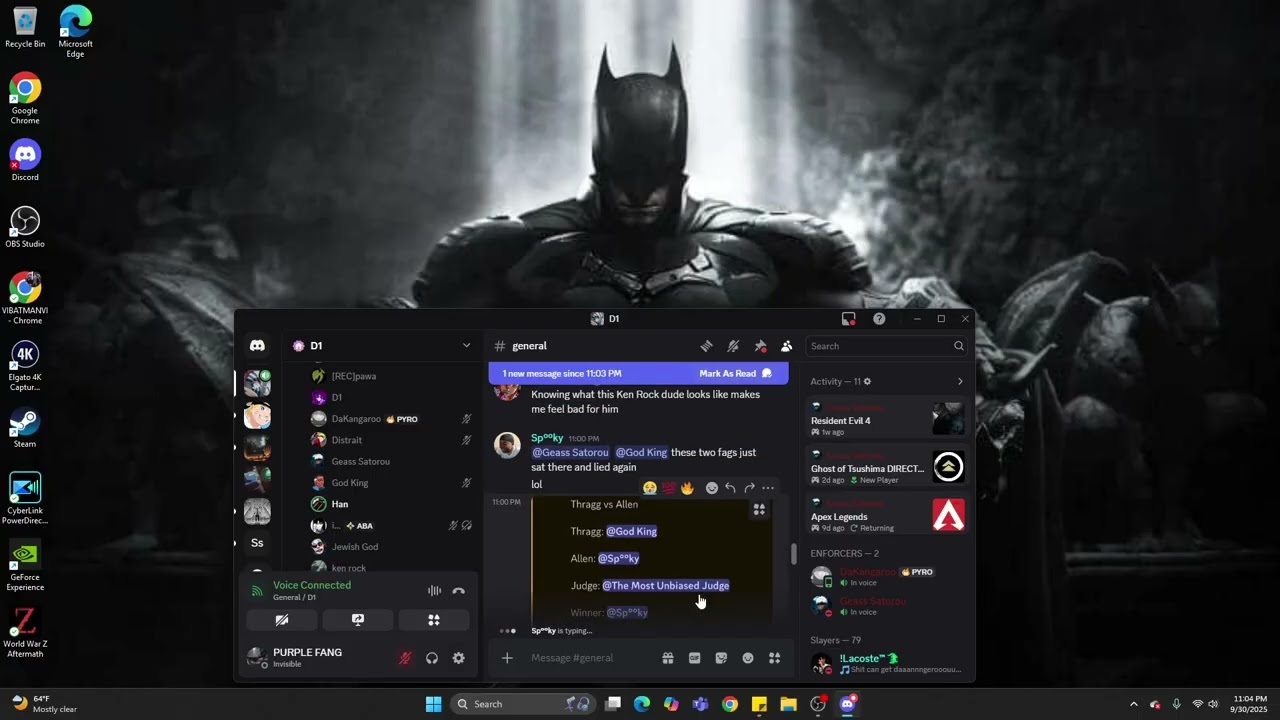
Task: Open Discord help question mark icon
Action: (x=879, y=319)
